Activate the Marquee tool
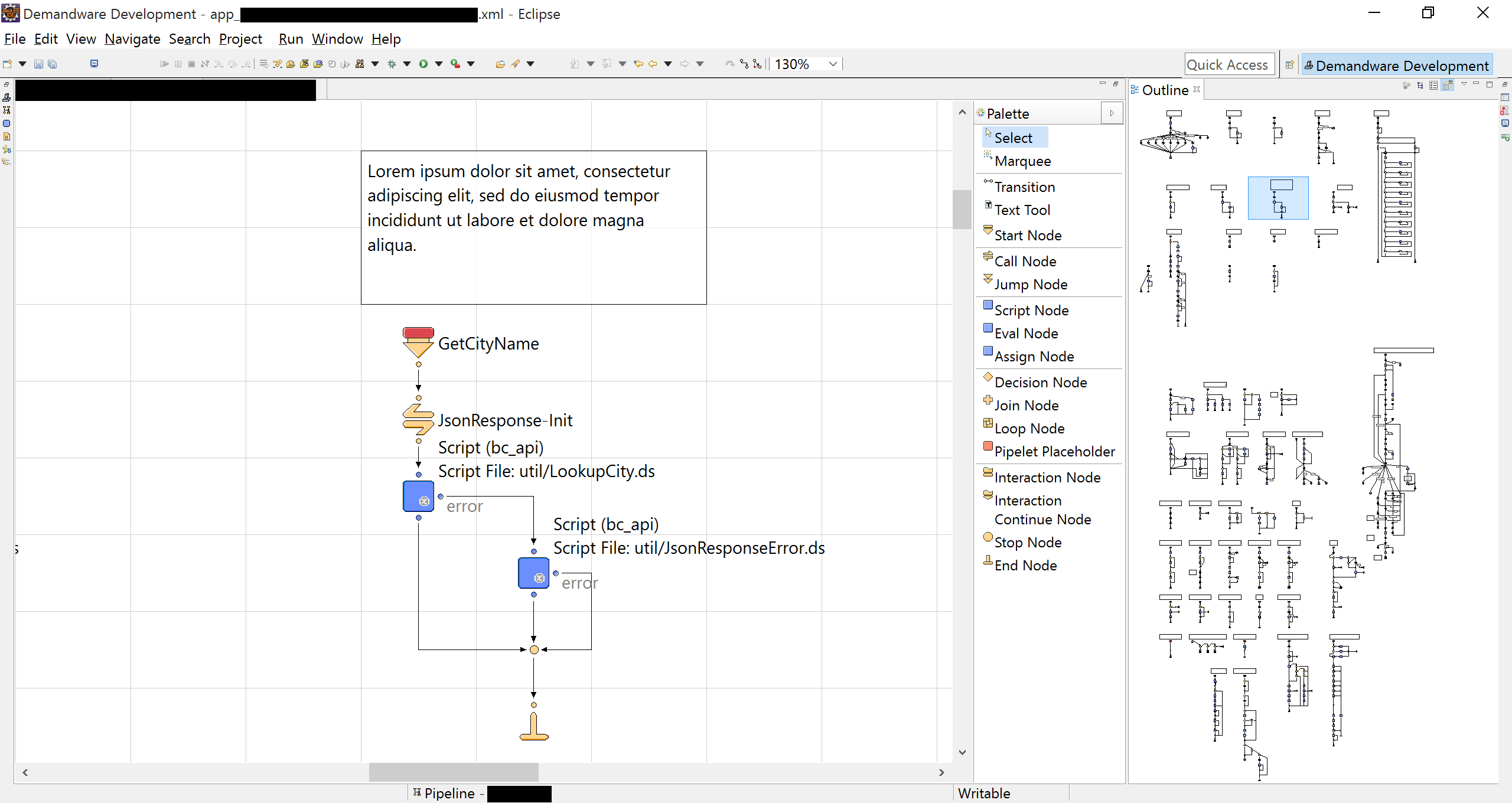The width and height of the screenshot is (1512, 803). coord(1022,161)
